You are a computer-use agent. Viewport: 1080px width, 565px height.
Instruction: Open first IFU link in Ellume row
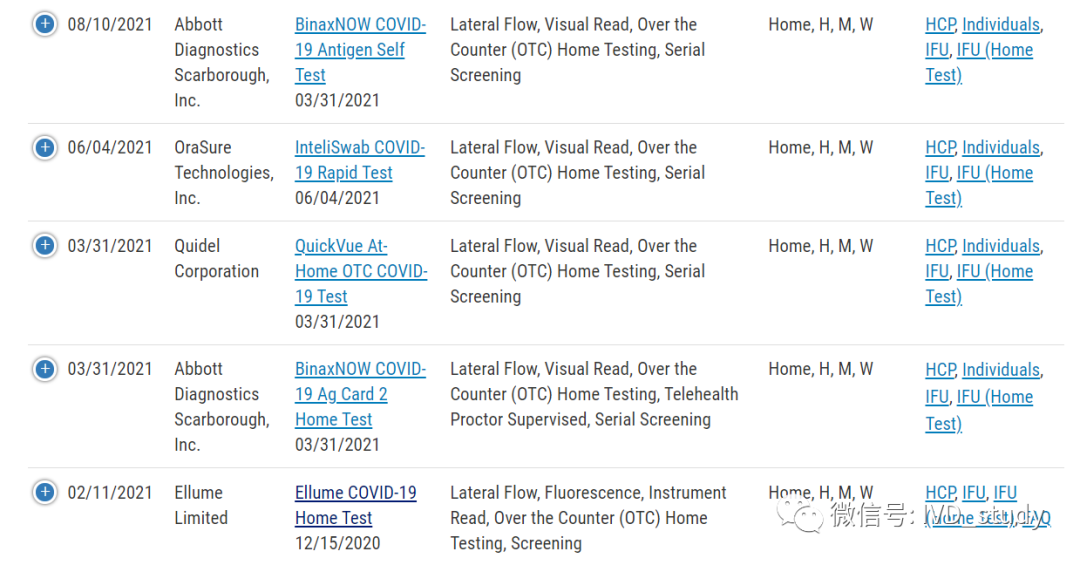pyautogui.click(x=973, y=493)
